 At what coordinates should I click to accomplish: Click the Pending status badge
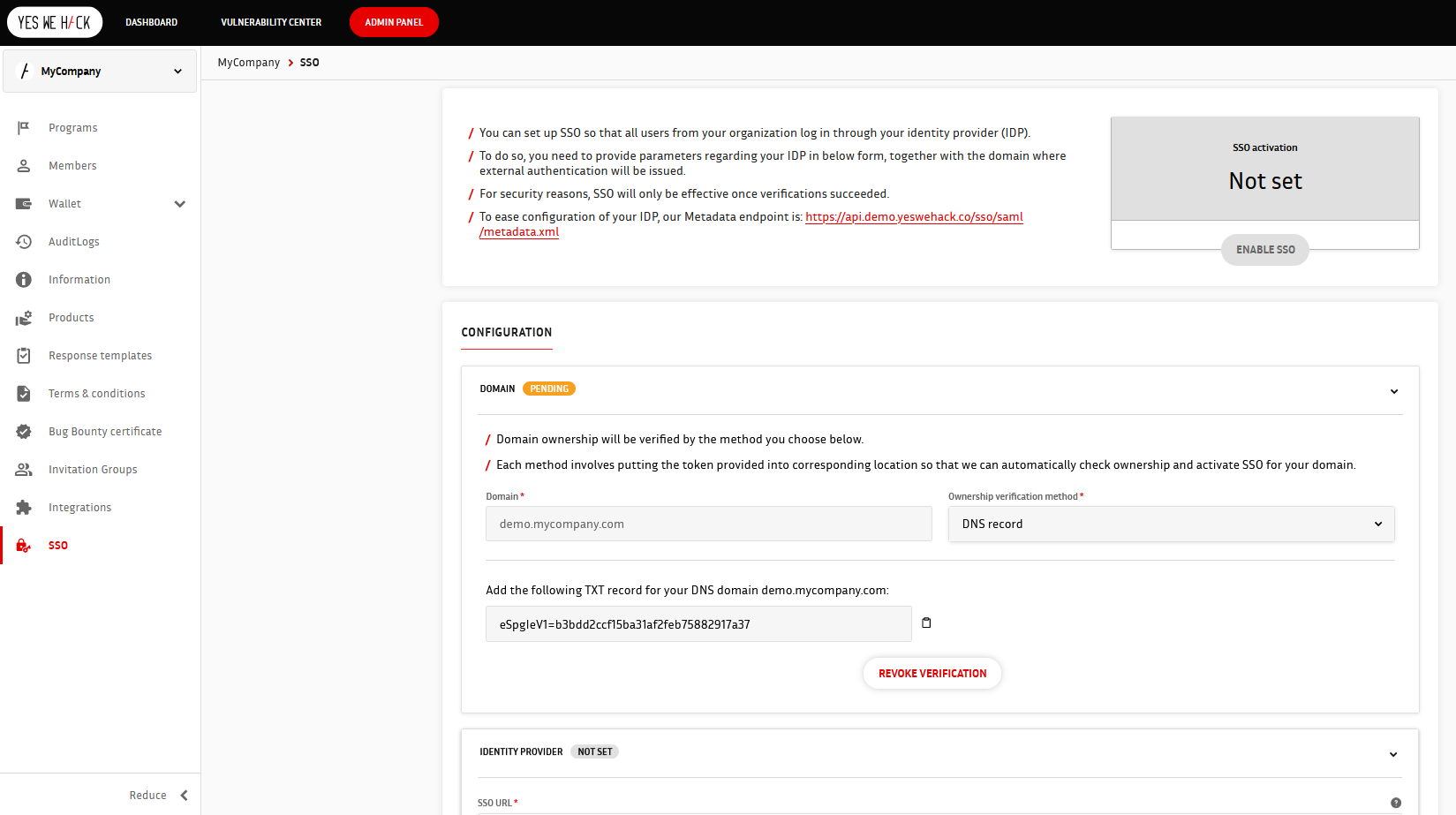[549, 389]
